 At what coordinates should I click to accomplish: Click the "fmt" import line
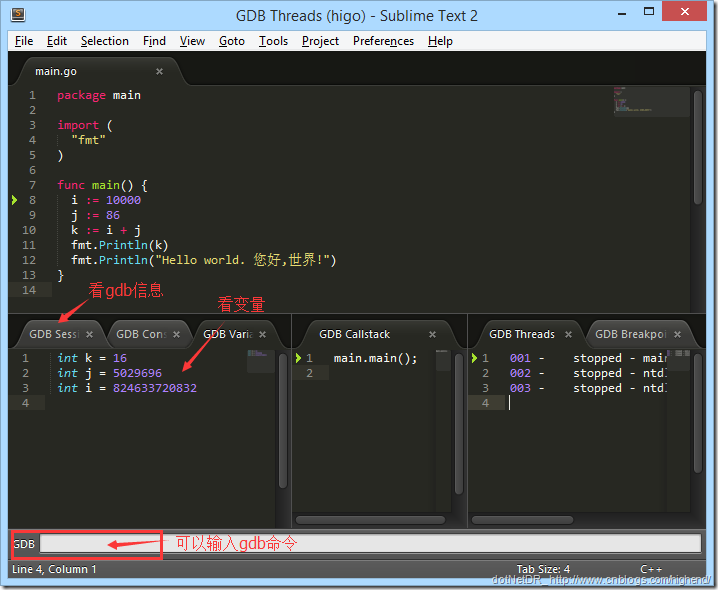tap(88, 140)
